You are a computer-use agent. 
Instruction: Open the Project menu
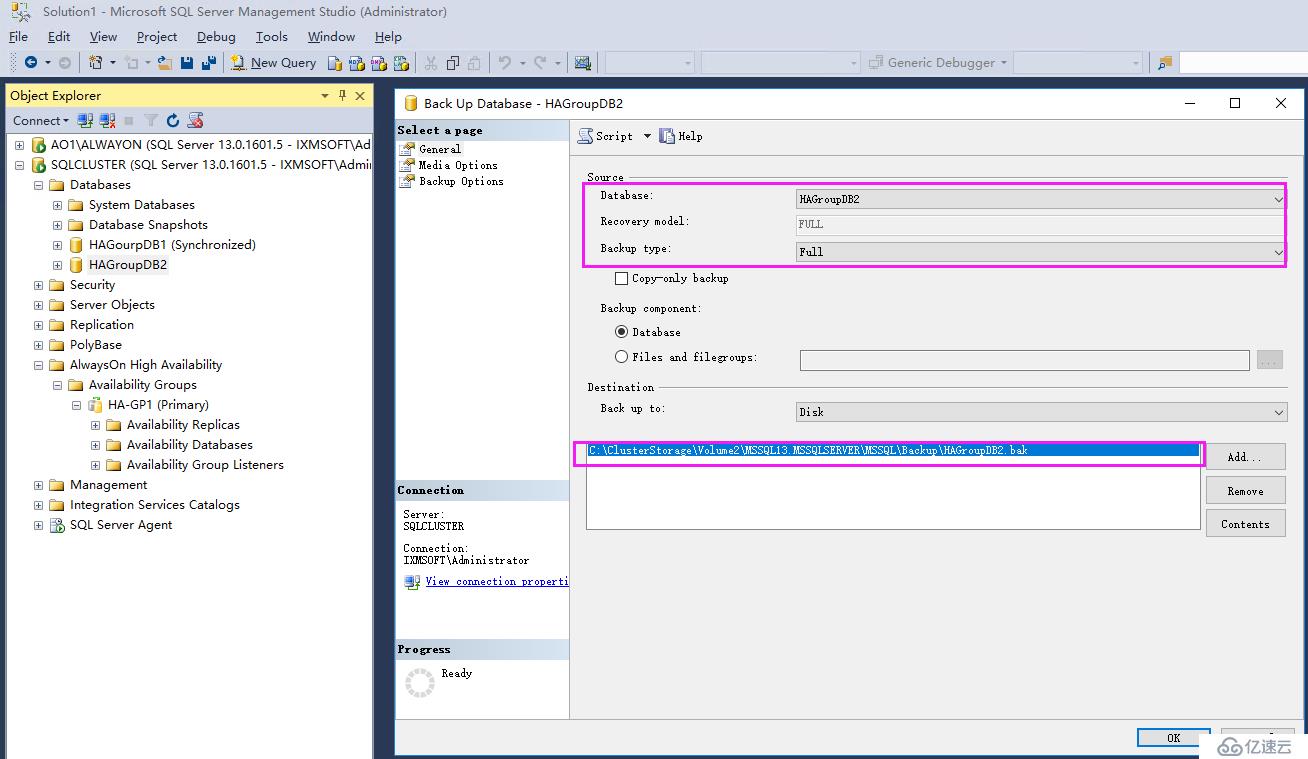(157, 37)
